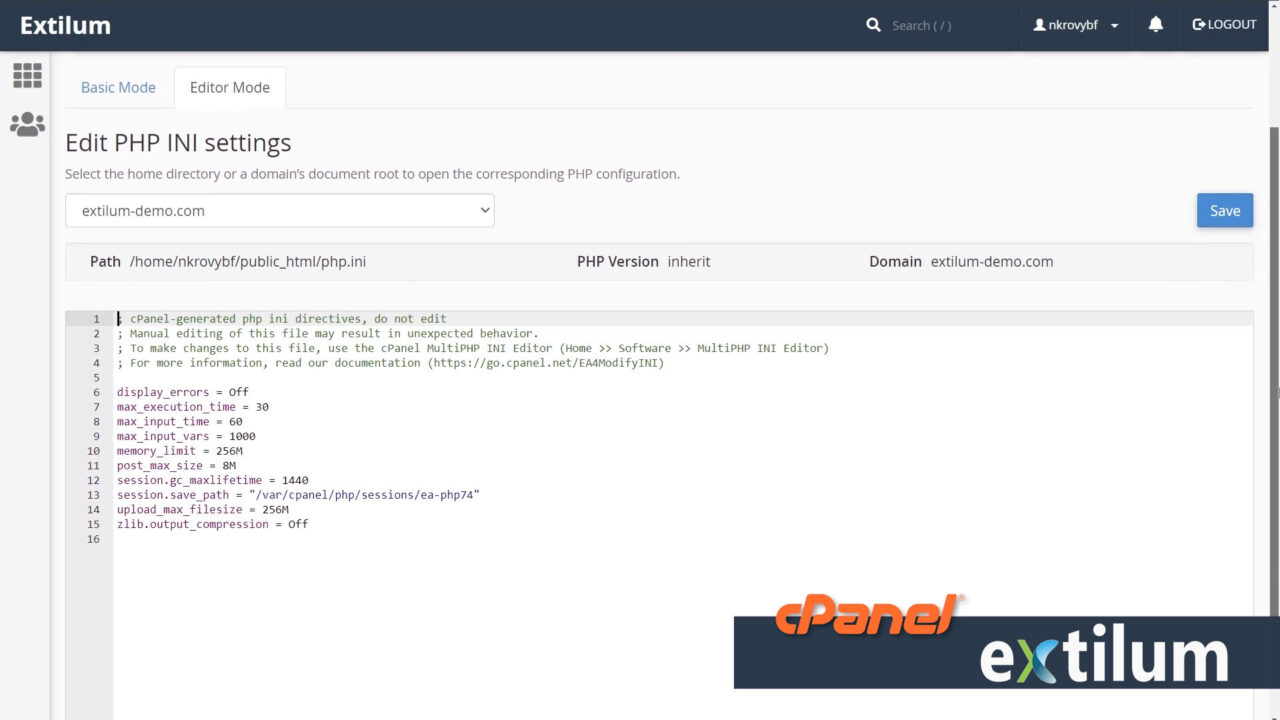Open the User Manager people icon
The image size is (1280, 720).
(27, 125)
